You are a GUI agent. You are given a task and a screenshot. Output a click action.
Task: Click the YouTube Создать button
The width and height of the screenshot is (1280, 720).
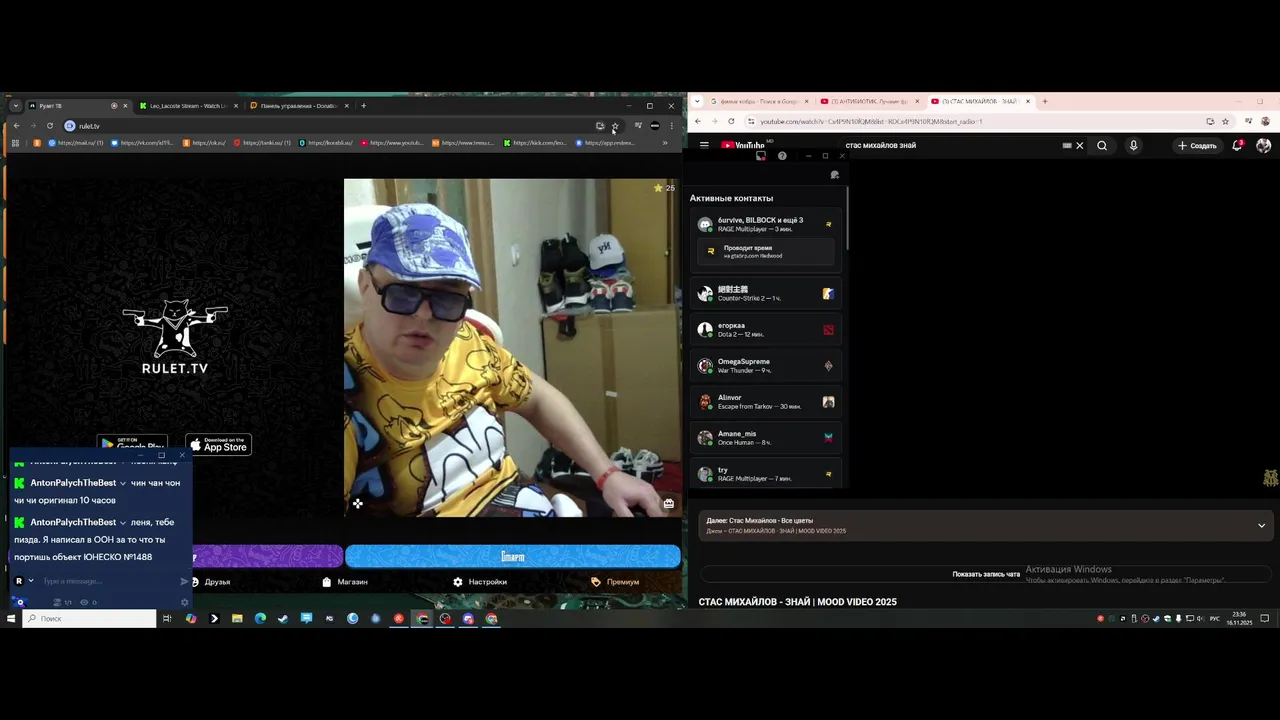click(x=1197, y=146)
